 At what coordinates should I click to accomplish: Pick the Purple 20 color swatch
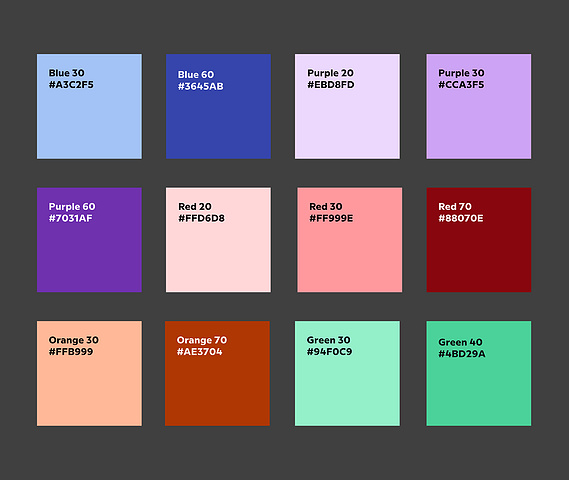point(347,106)
